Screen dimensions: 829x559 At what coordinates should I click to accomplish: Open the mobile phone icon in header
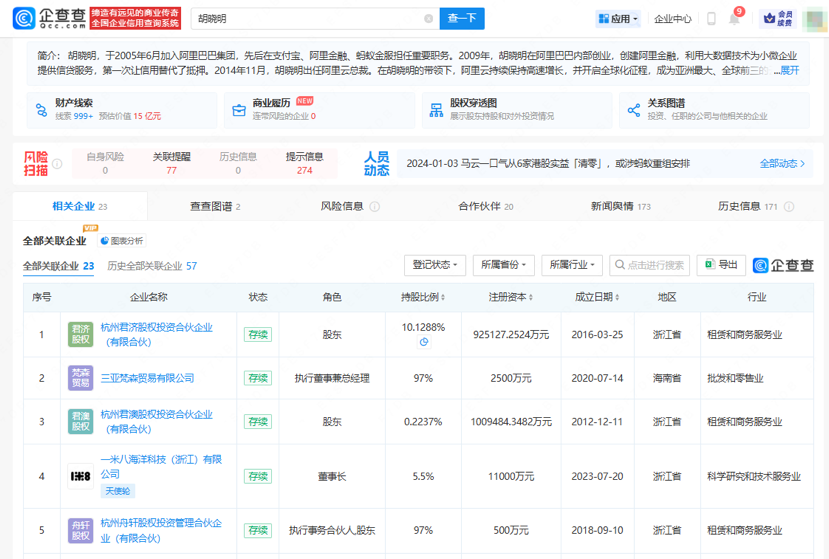[710, 18]
